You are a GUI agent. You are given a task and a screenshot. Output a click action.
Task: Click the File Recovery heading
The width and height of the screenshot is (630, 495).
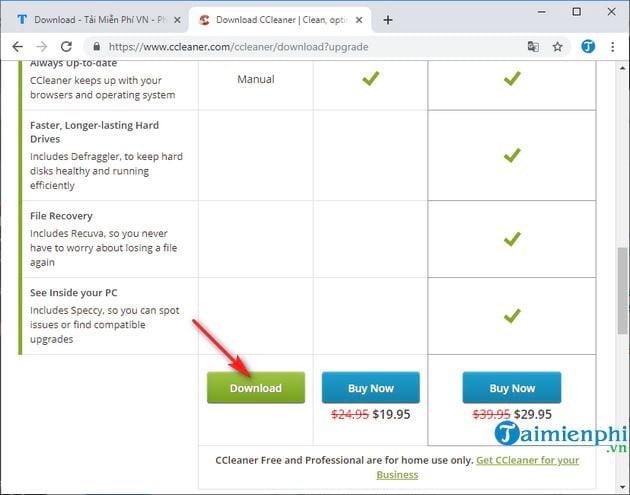[x=61, y=216]
